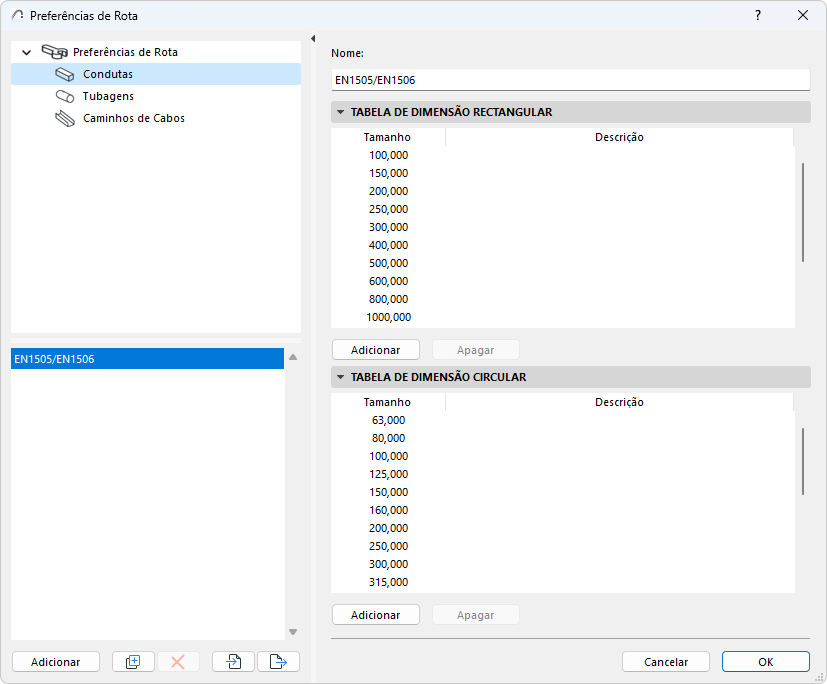Select Tubagens in the tree

pyautogui.click(x=108, y=96)
